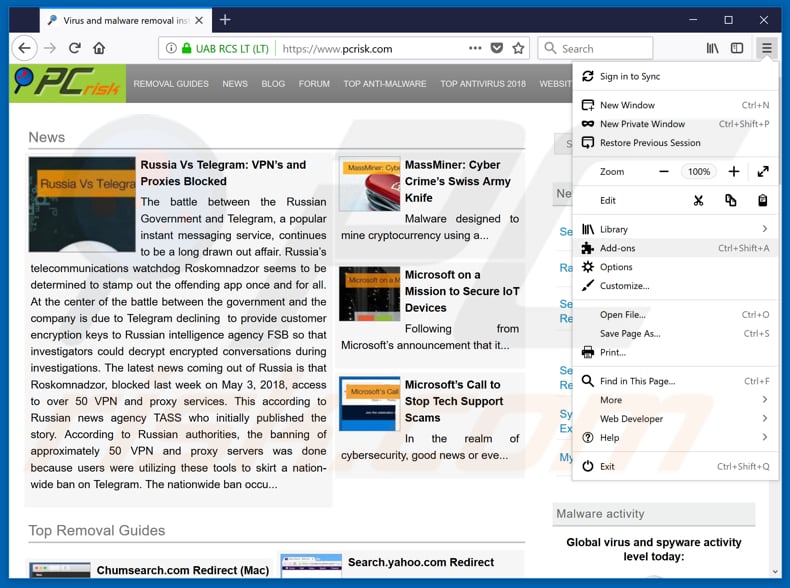Bookmark this page with the star

518,48
